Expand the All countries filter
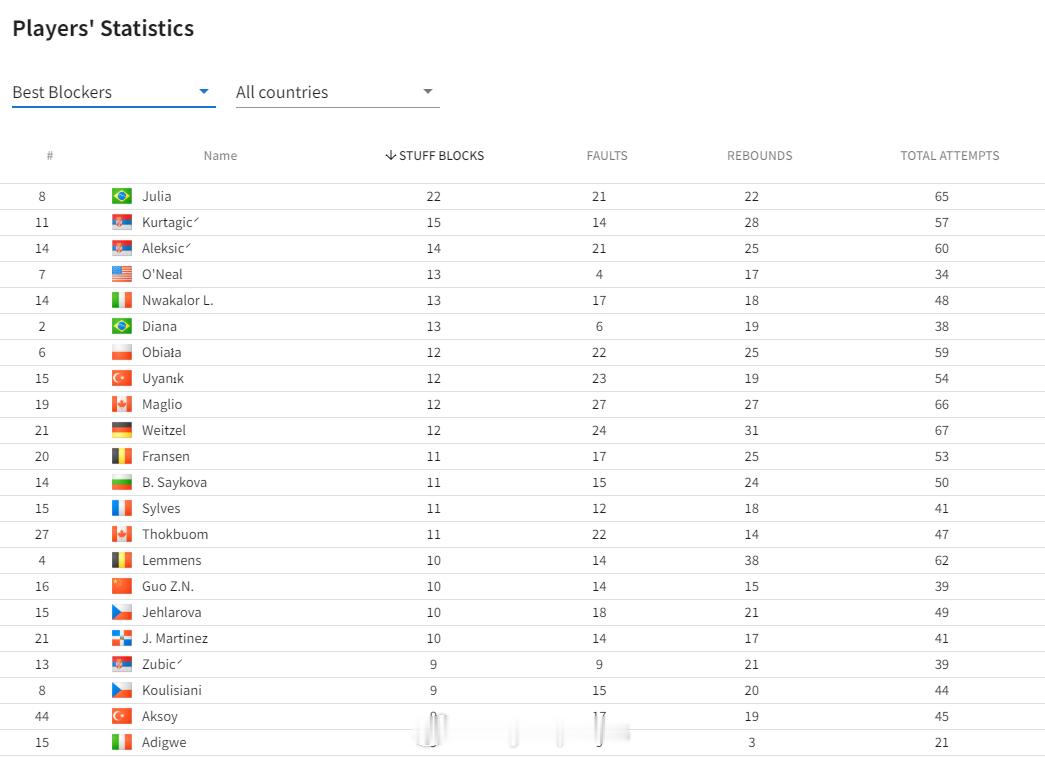Viewport: 1045px width, 758px height. (x=337, y=92)
